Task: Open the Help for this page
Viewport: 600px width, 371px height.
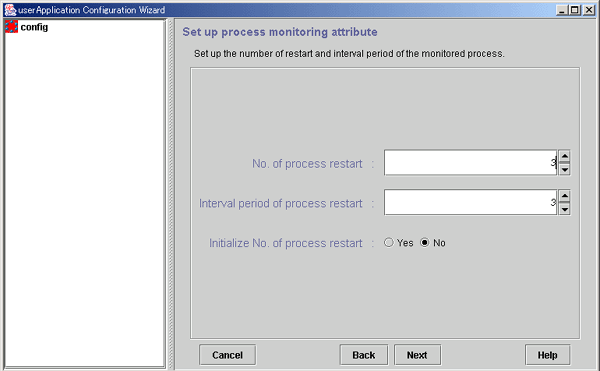Action: click(548, 355)
